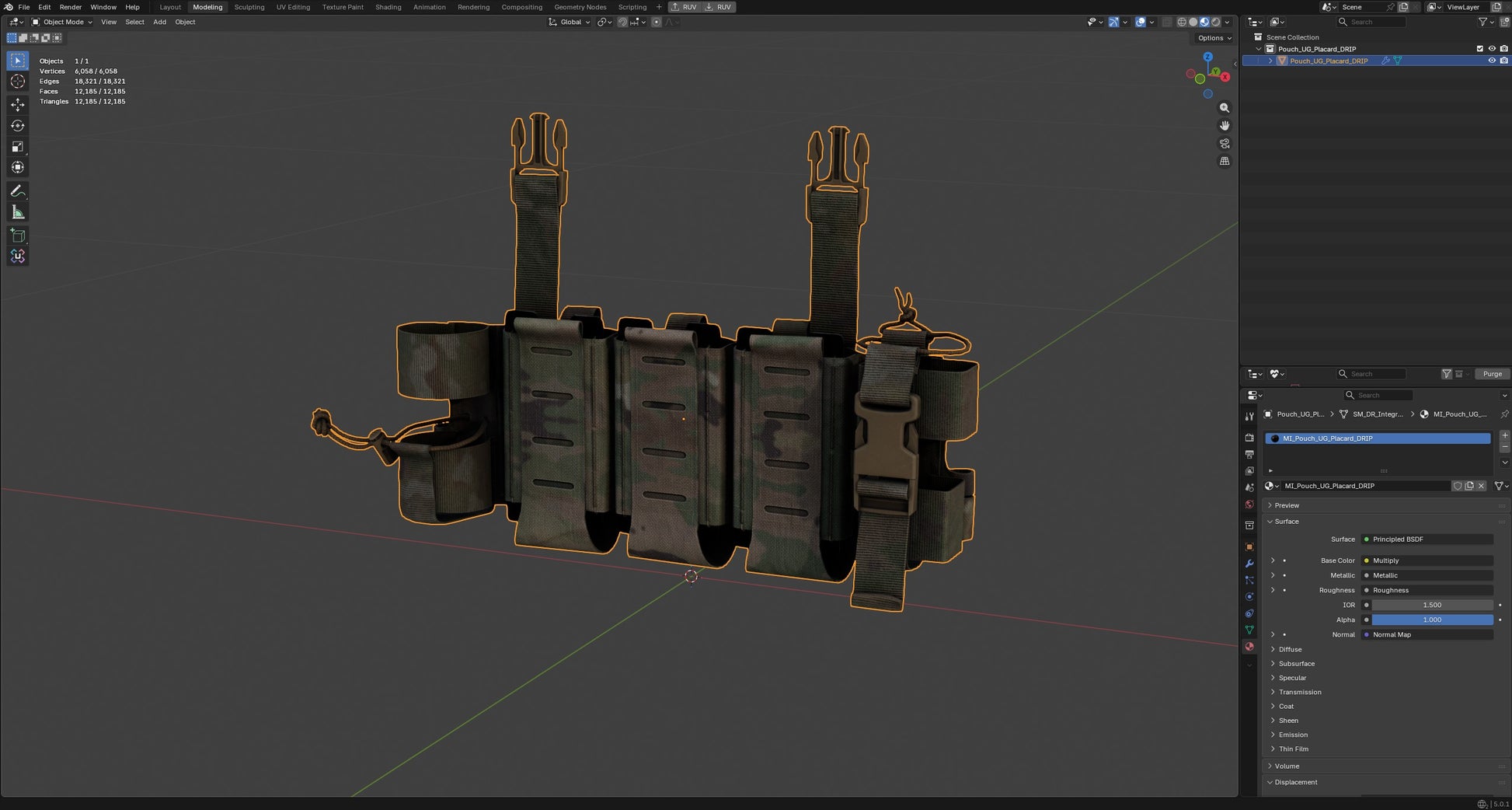Viewport: 1512px width, 810px height.
Task: Uncheck the Pouch_UG_Placard_DRIP collection checkbox
Action: point(1479,49)
